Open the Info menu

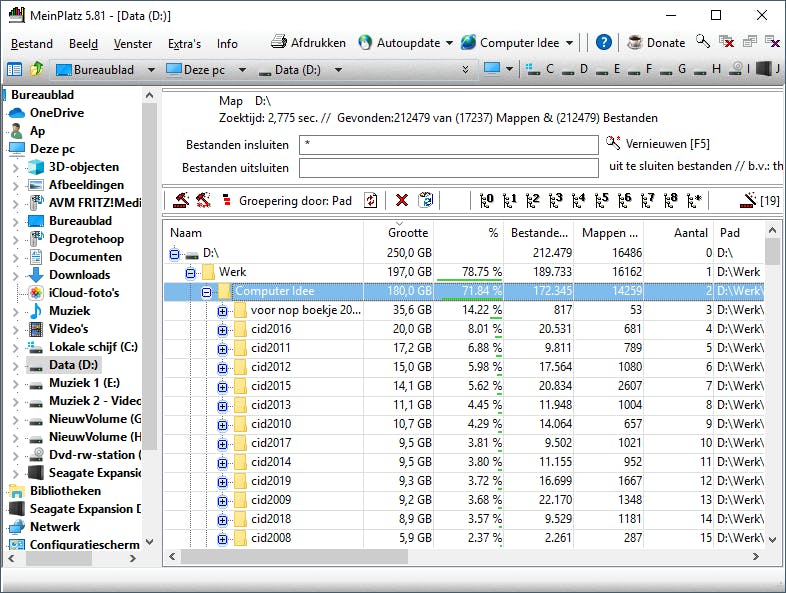[227, 44]
